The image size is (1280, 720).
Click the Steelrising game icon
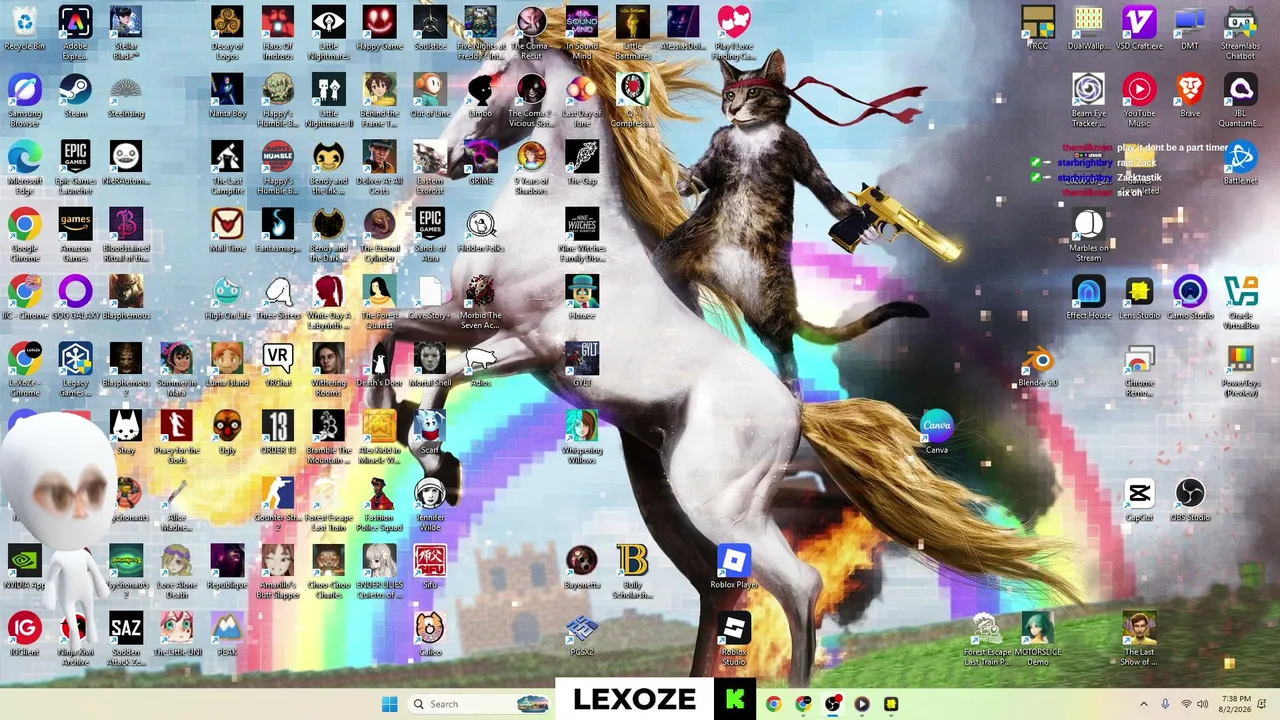point(126,97)
